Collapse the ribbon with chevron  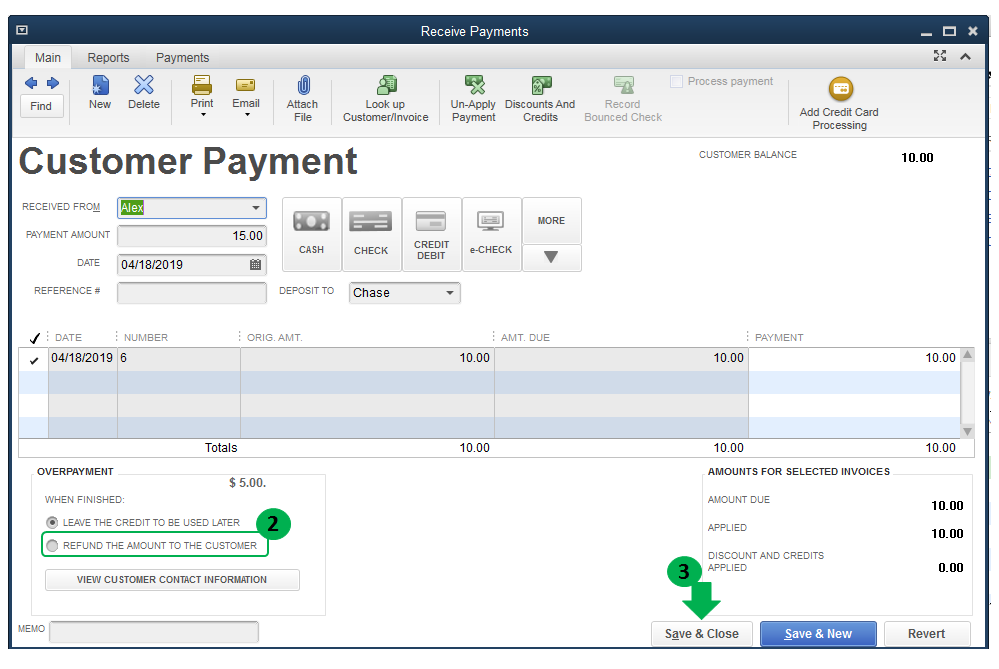[x=966, y=56]
